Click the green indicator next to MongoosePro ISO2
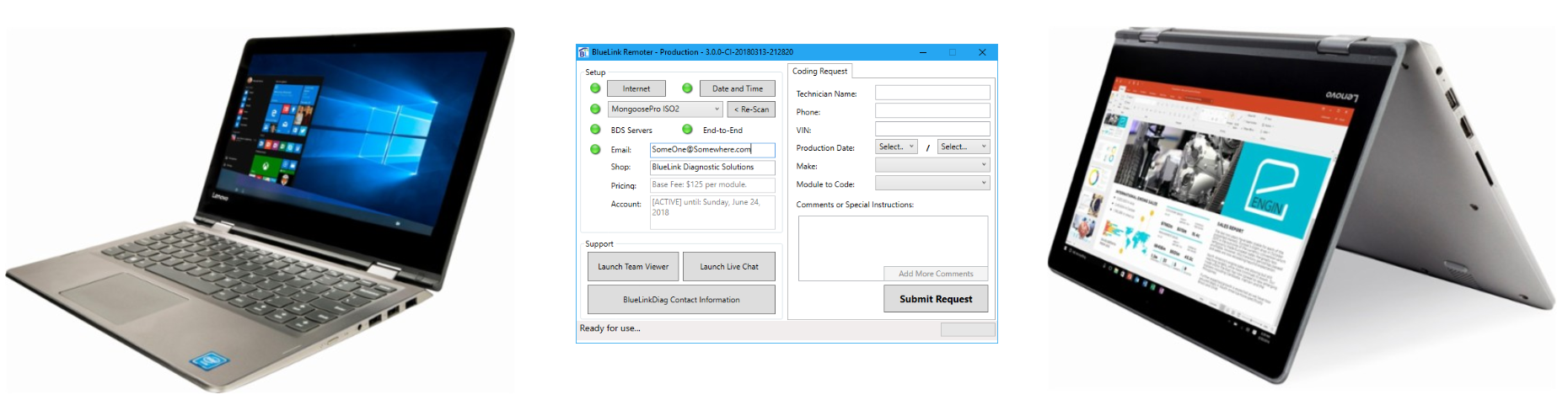The image size is (1568, 400). [x=595, y=109]
